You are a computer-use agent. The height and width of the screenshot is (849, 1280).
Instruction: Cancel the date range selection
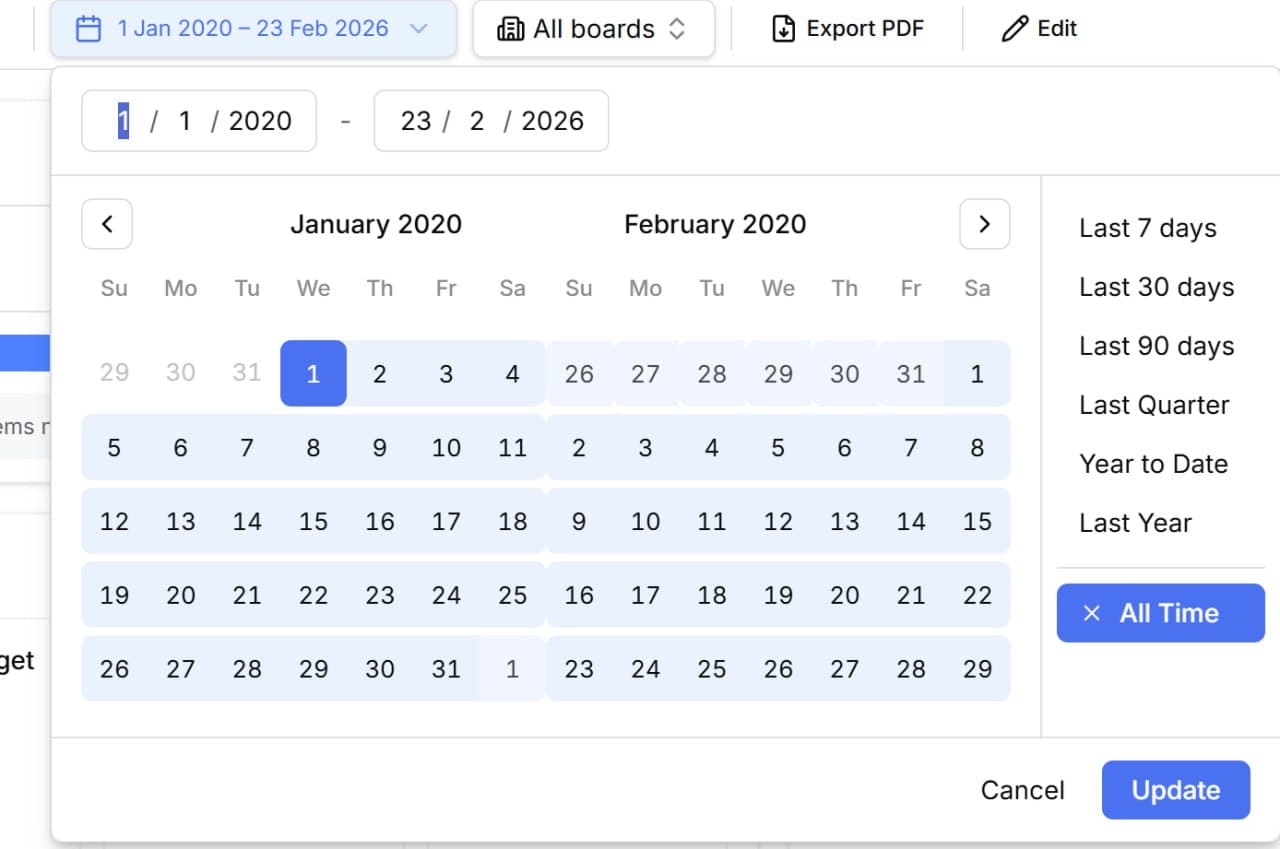coord(1022,790)
